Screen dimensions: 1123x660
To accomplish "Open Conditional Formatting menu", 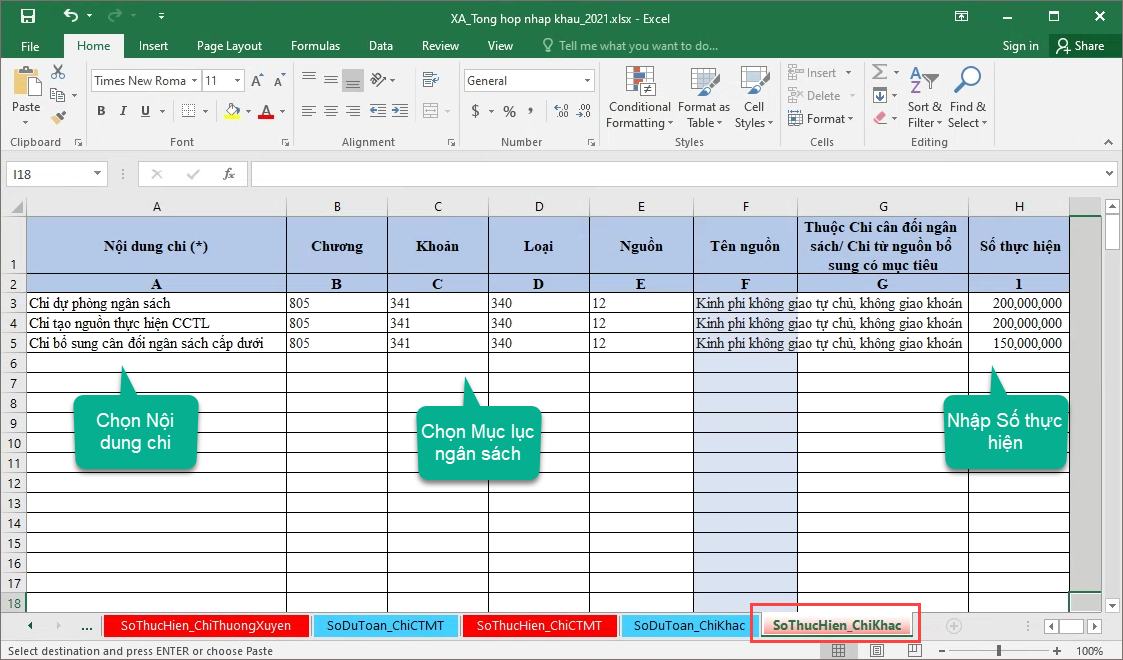I will 639,99.
